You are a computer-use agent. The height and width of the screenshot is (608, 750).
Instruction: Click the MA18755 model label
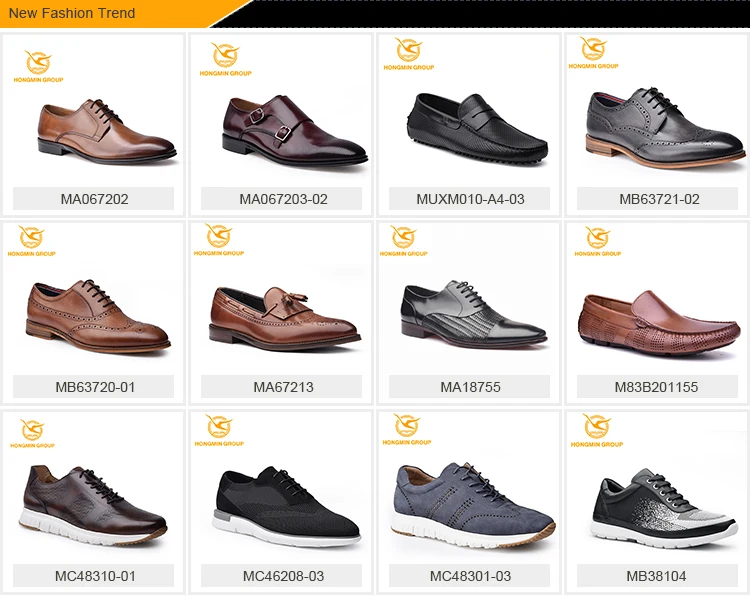[470, 387]
